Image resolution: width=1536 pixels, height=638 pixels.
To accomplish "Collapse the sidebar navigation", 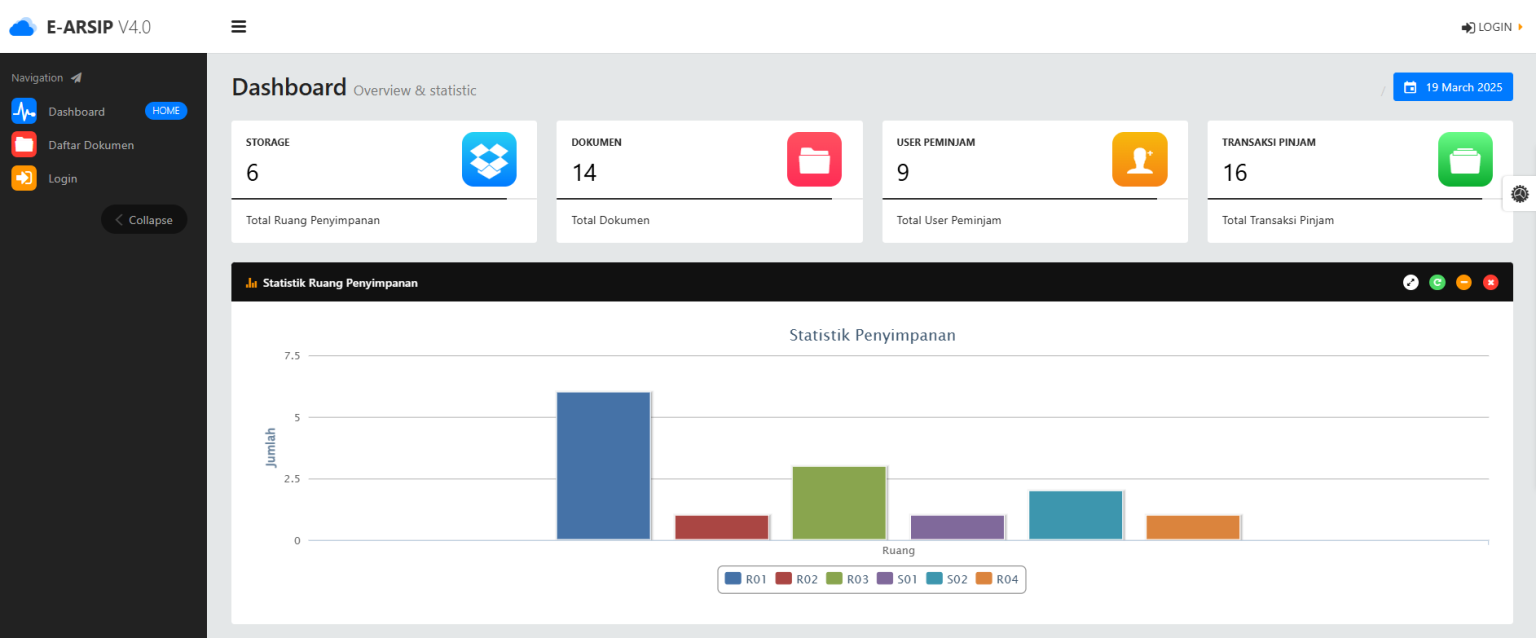I will click(144, 220).
